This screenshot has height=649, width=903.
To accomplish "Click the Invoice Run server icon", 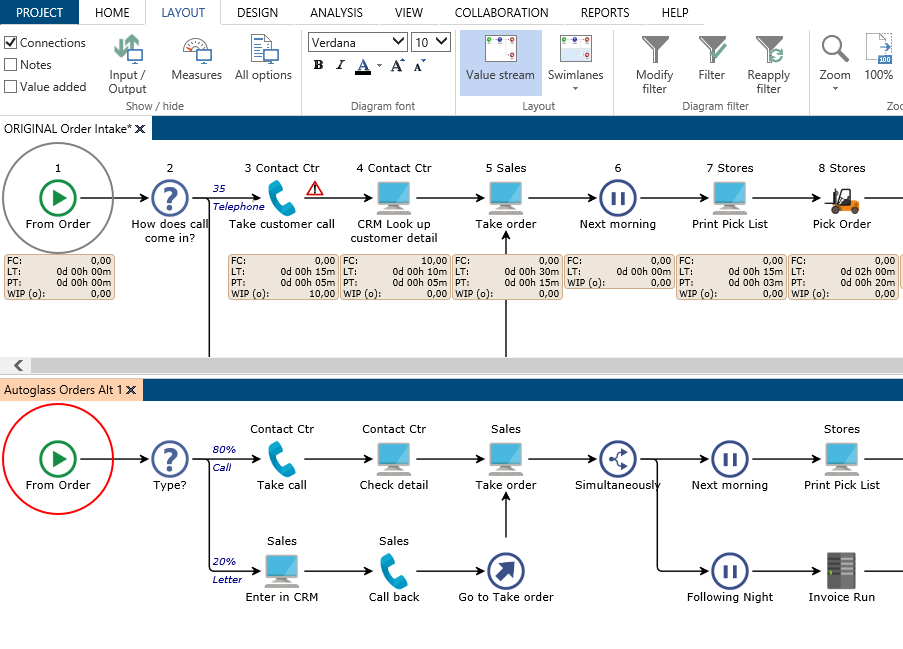I will 842,571.
